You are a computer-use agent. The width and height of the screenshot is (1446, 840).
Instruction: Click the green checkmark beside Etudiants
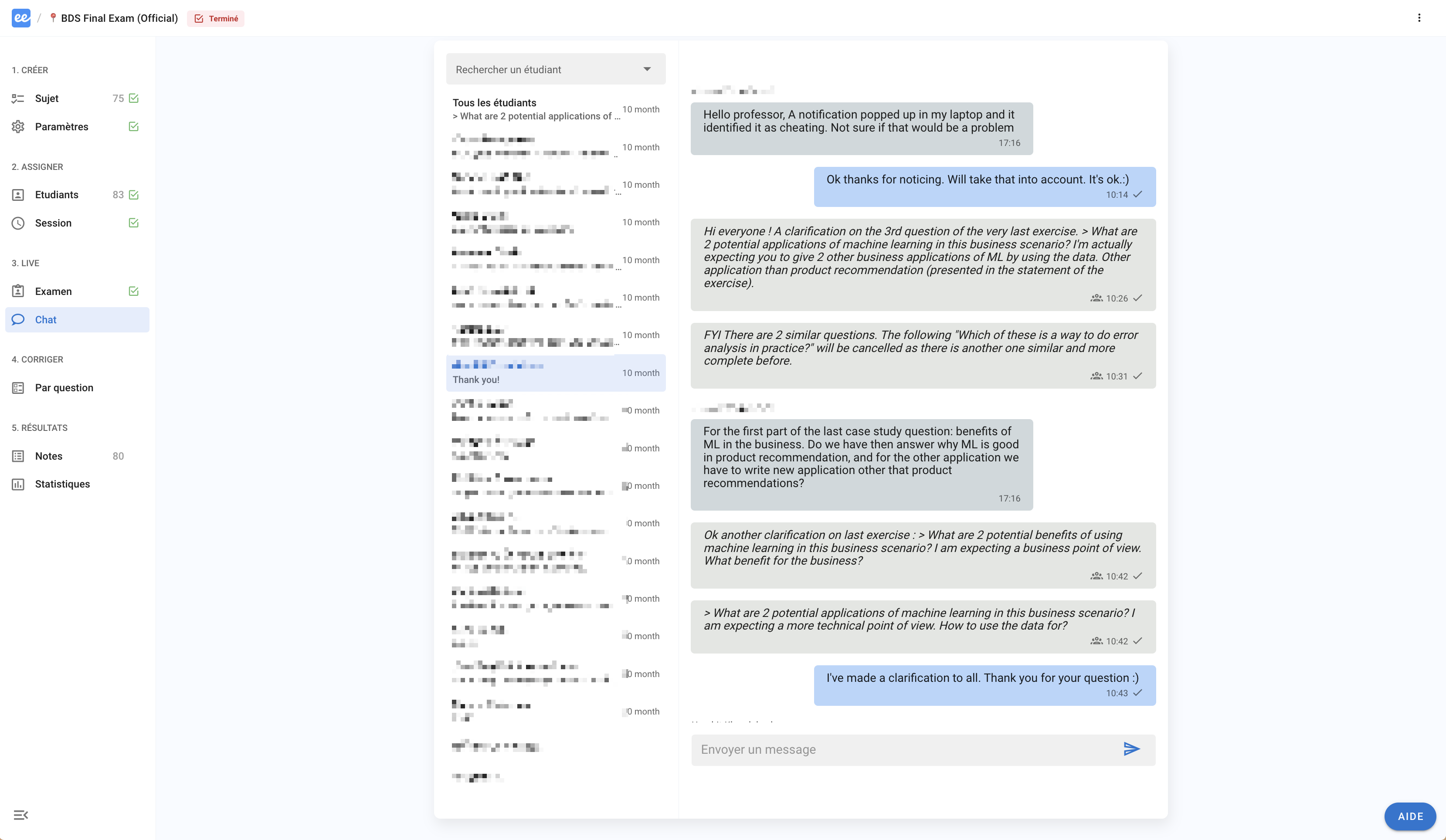(134, 195)
